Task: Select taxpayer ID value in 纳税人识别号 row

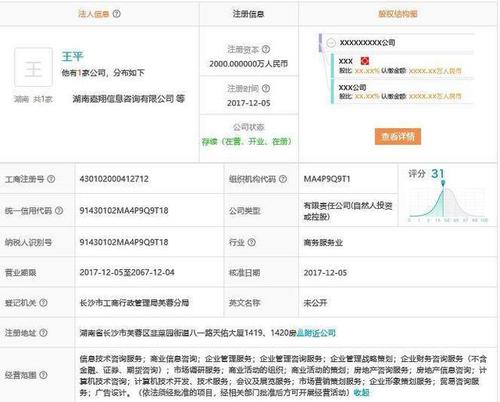Action: pos(124,242)
